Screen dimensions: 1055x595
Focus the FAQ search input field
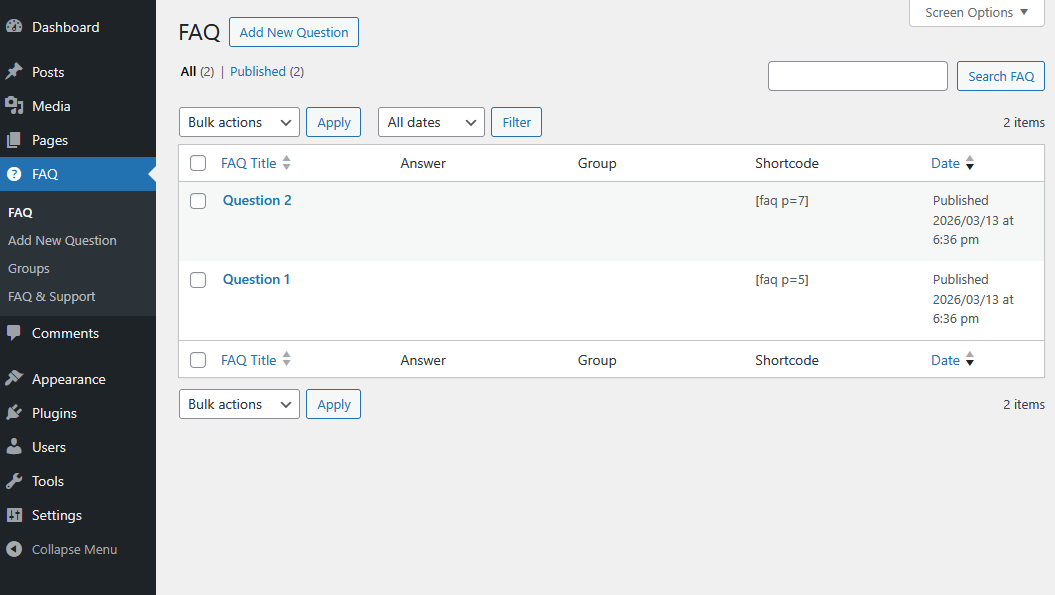[x=858, y=76]
